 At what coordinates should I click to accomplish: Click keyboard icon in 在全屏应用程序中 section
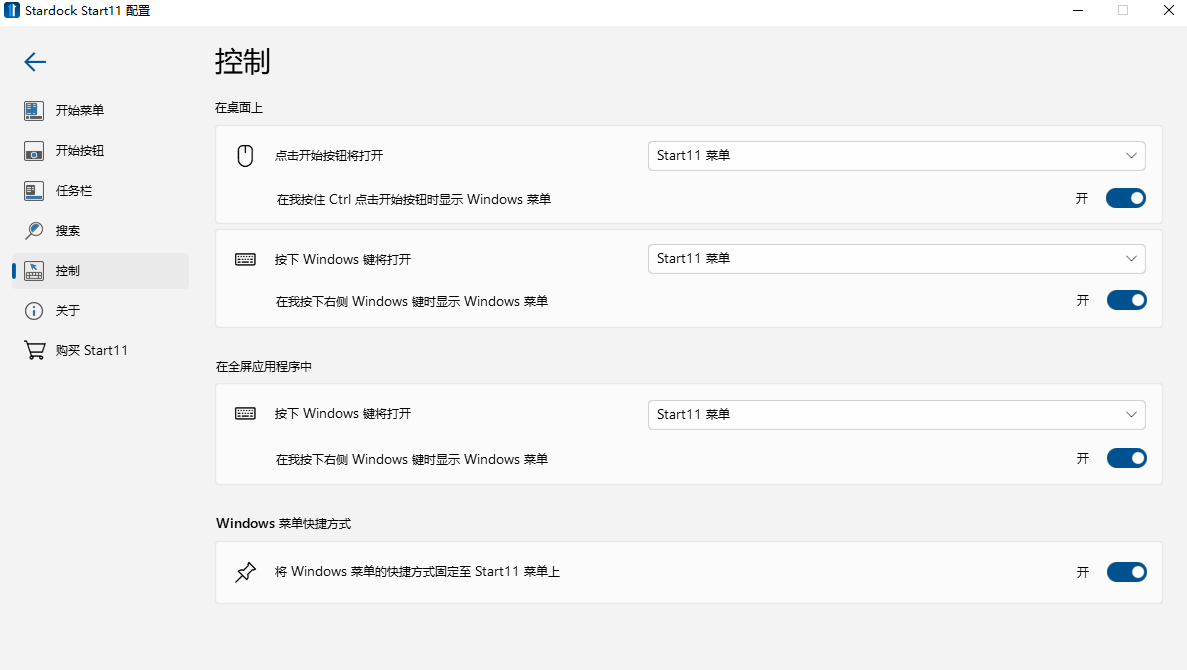(245, 413)
